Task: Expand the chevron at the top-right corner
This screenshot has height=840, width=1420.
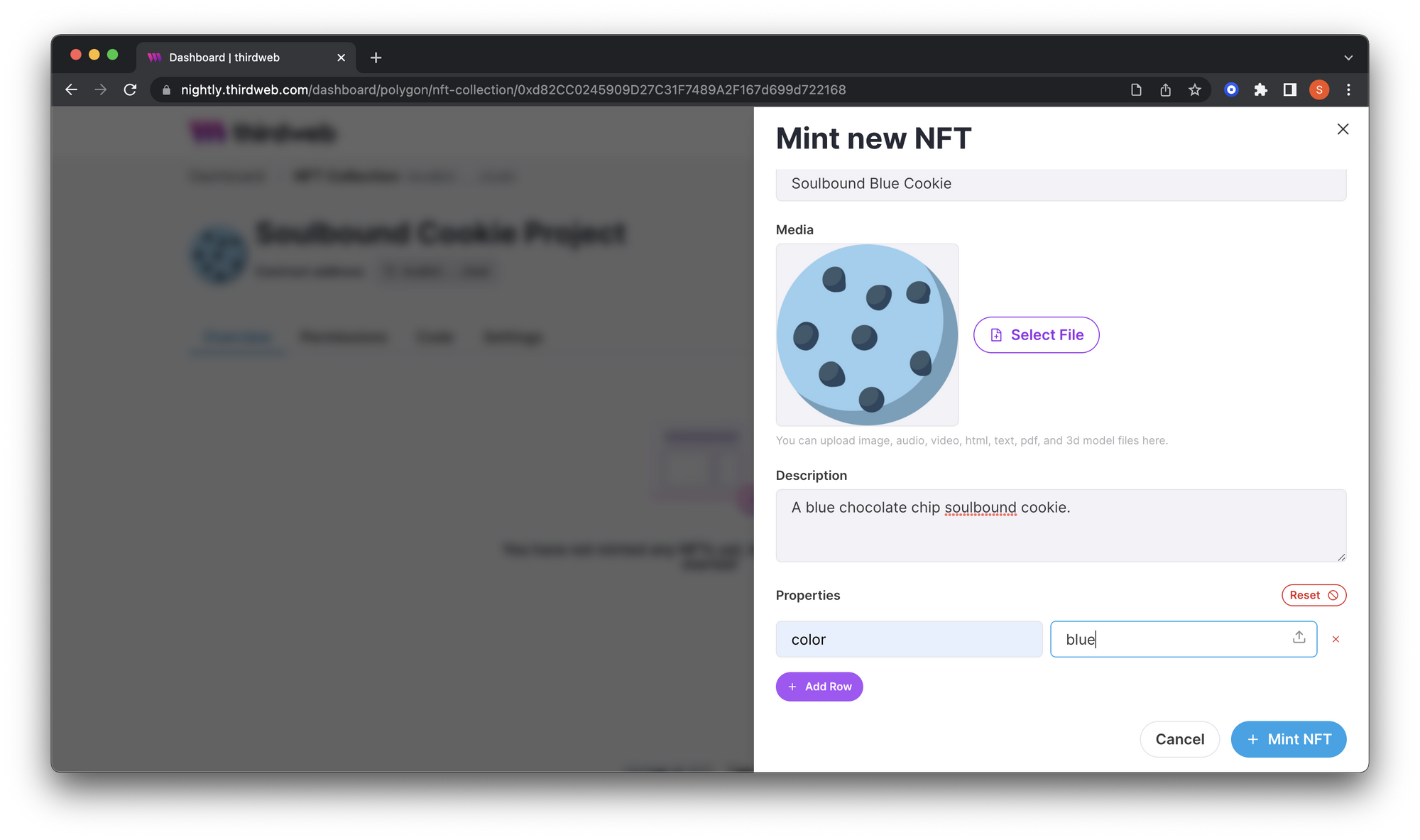Action: coord(1348,57)
